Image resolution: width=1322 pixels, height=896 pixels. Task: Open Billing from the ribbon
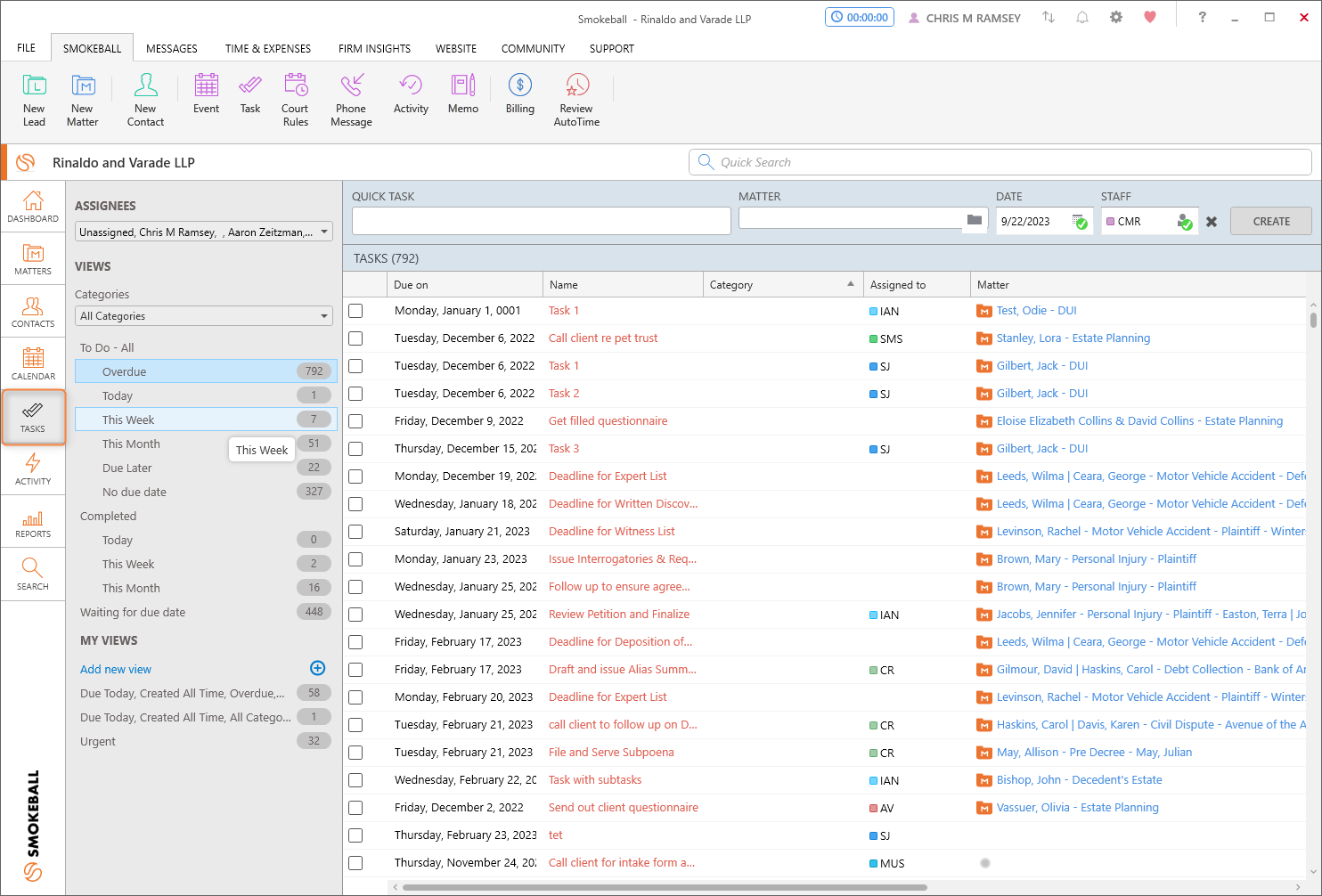(520, 94)
